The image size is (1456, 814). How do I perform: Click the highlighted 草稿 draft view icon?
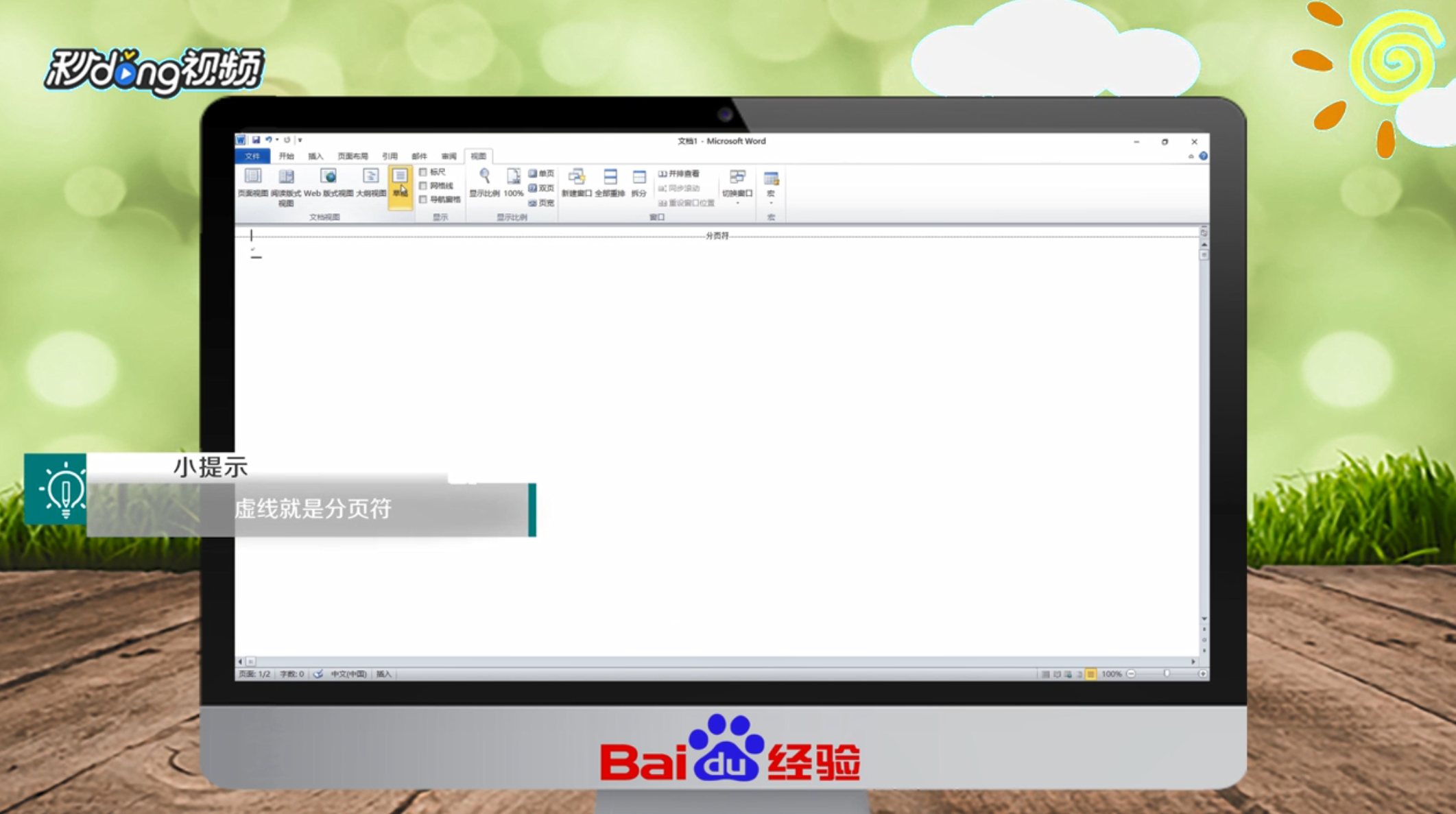[x=401, y=178]
